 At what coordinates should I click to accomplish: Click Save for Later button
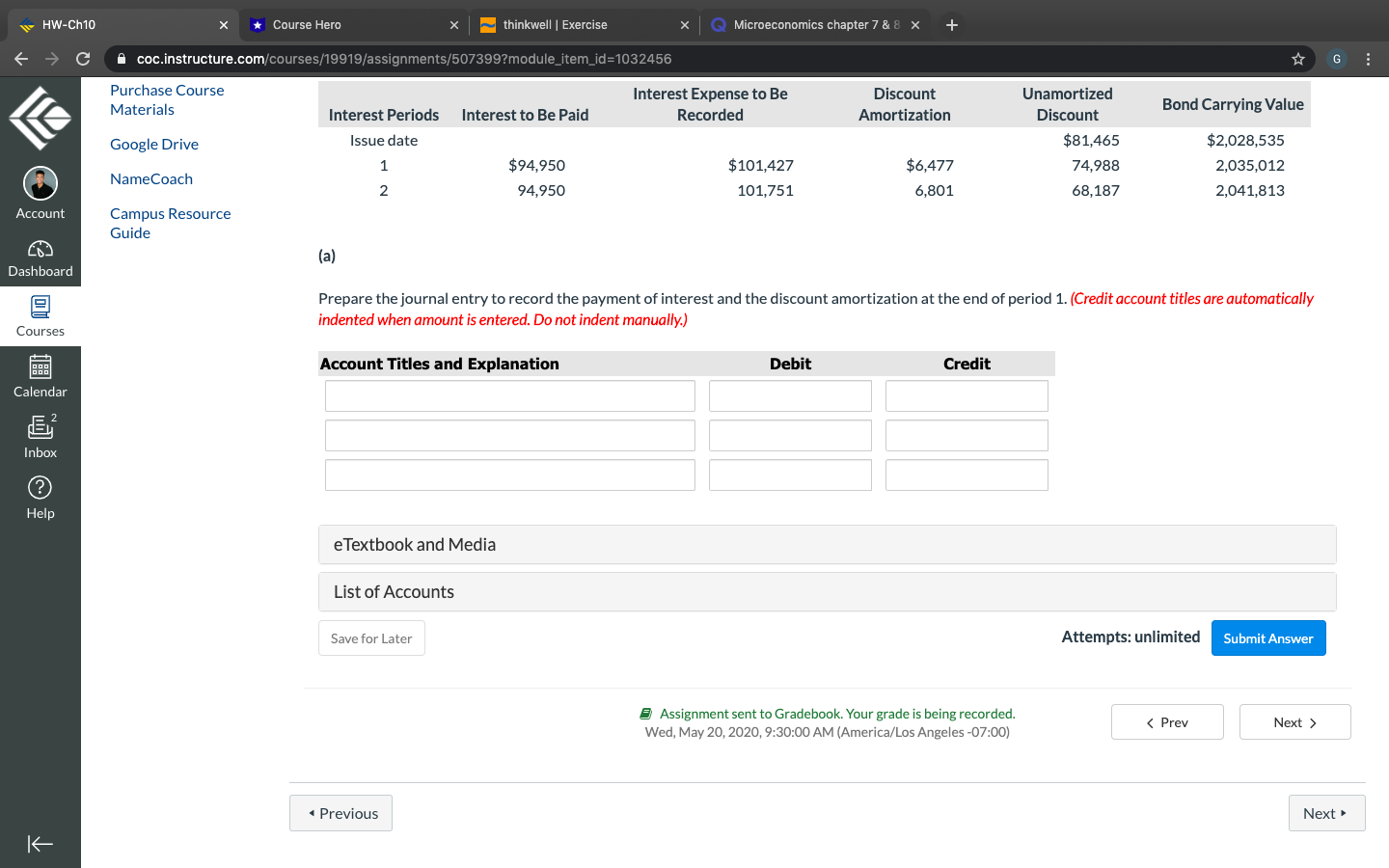(371, 638)
